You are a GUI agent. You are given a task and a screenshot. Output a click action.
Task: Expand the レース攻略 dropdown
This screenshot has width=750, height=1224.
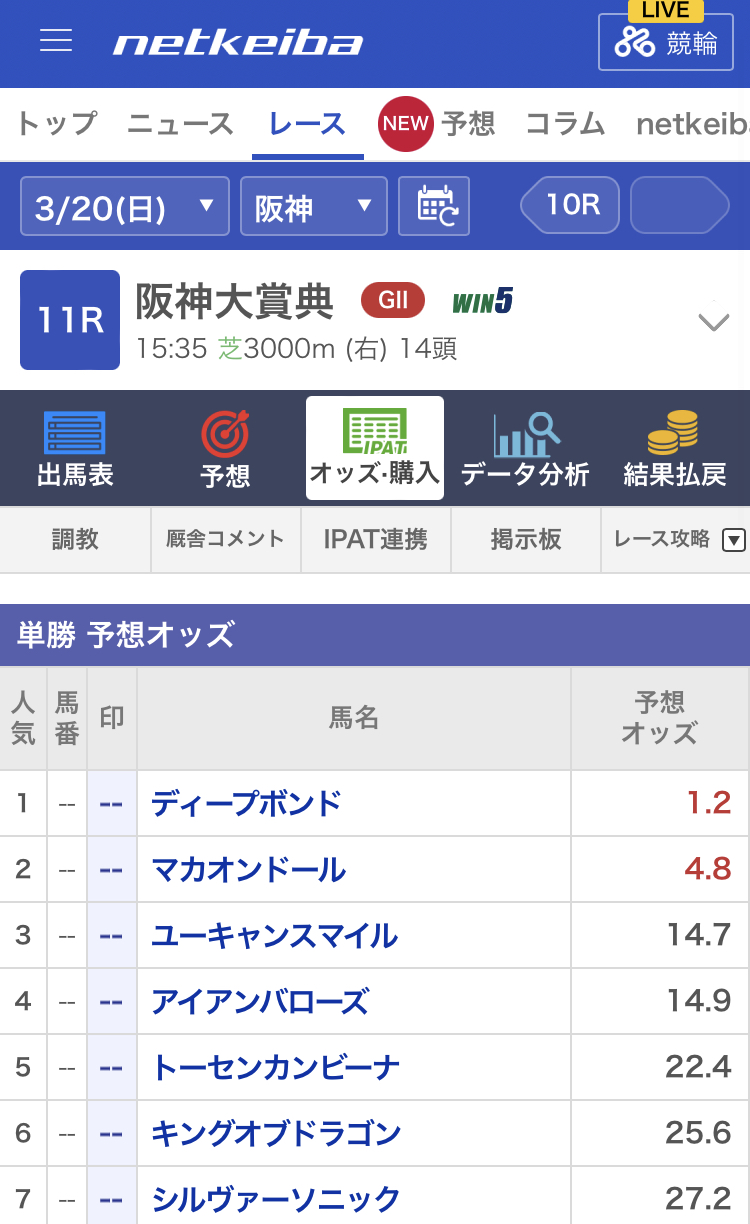733,540
